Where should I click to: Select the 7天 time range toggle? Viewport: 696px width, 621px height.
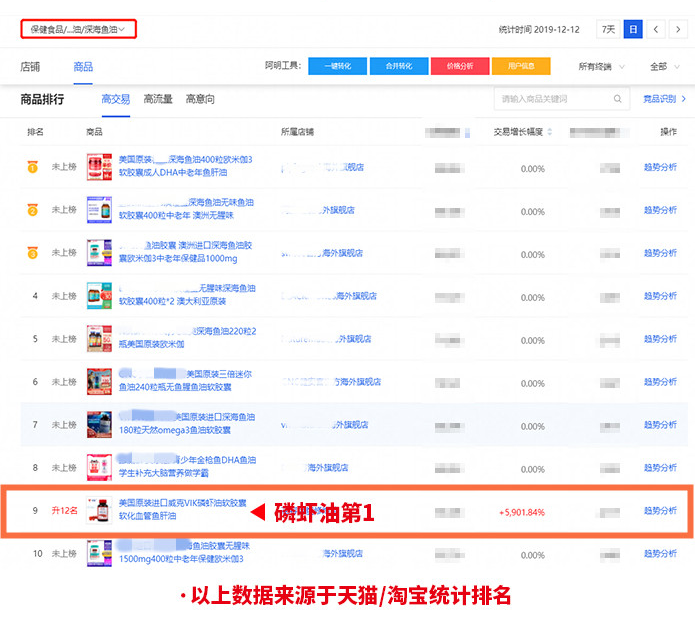(608, 30)
